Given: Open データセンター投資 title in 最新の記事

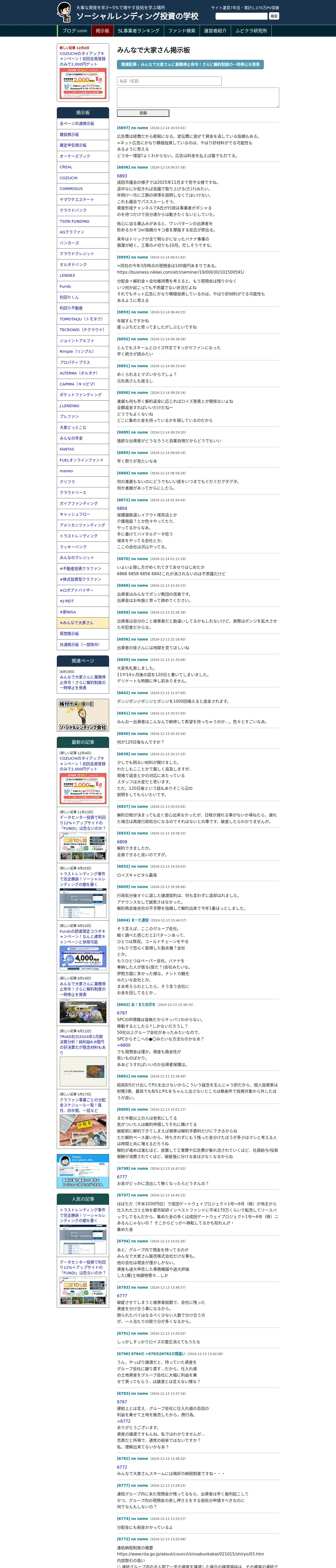Looking at the screenshot, I should pyautogui.click(x=82, y=823).
